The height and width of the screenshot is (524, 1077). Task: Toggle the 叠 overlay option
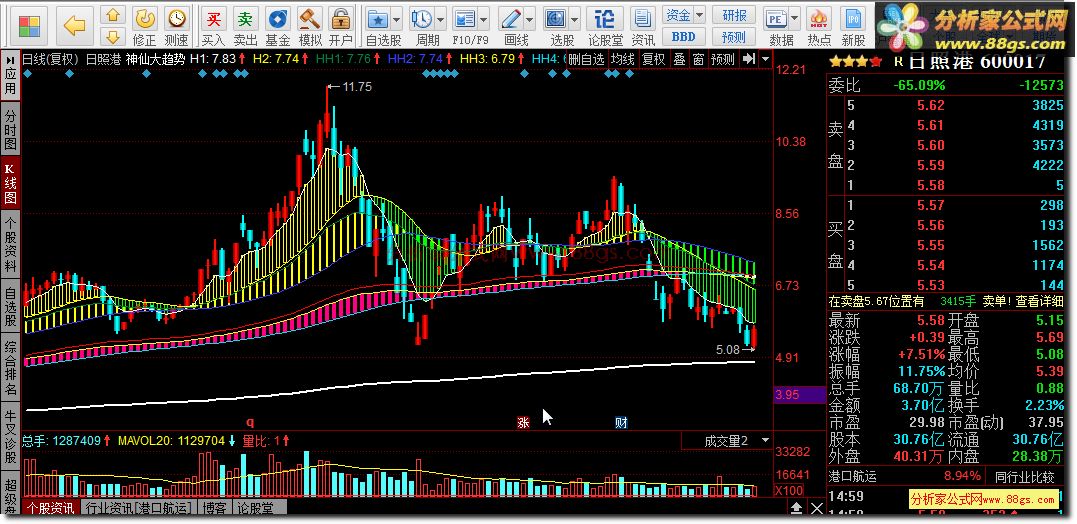click(679, 60)
